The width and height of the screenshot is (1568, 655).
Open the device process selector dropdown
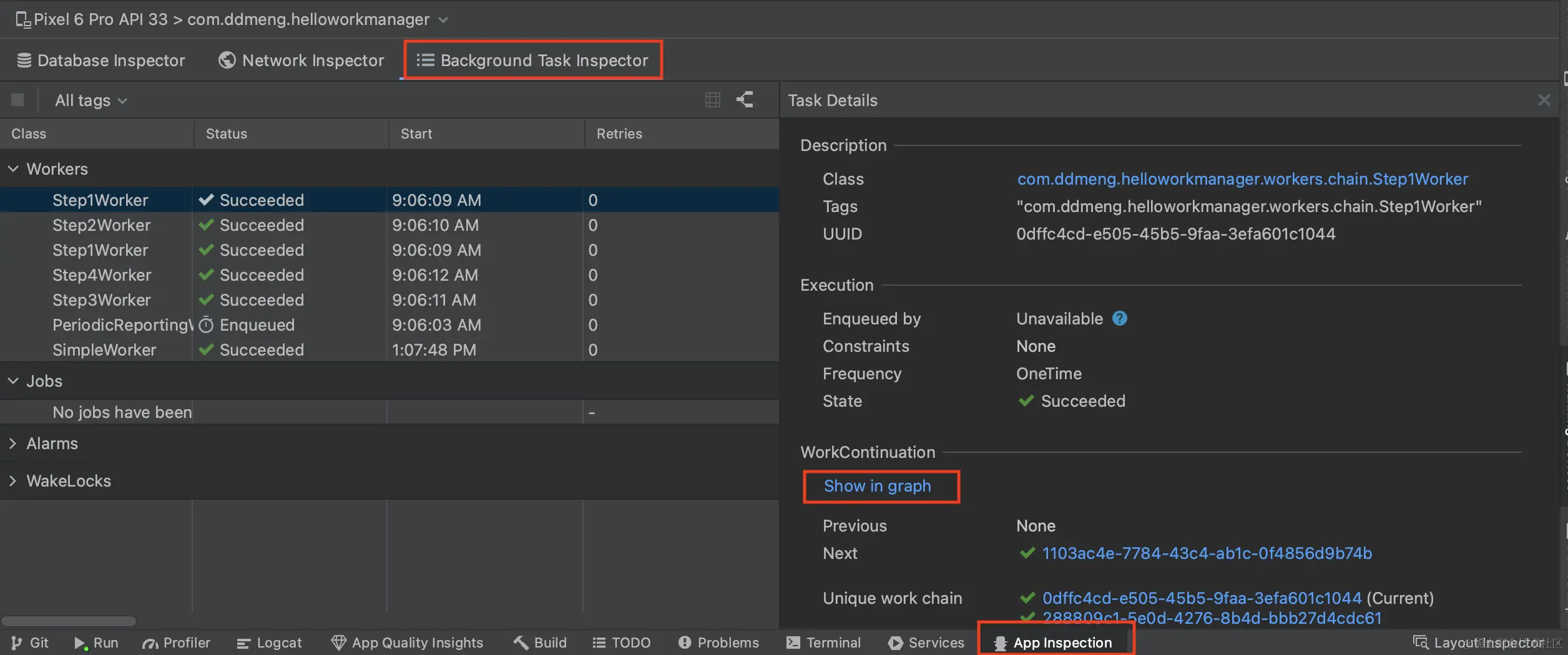(x=232, y=19)
